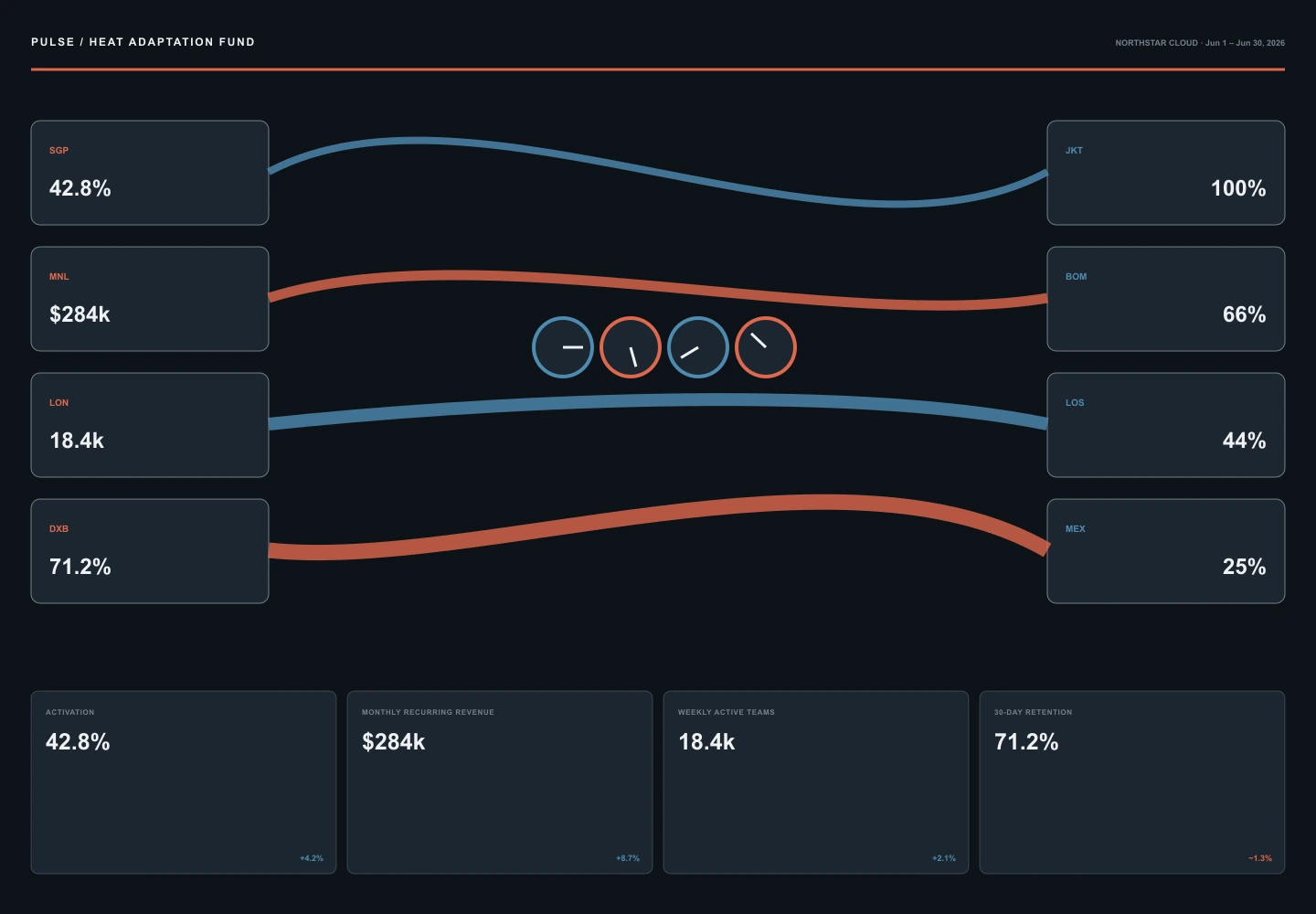Screen dimensions: 1316x914
Task: Click the +4.2% change value
Action: coord(312,858)
